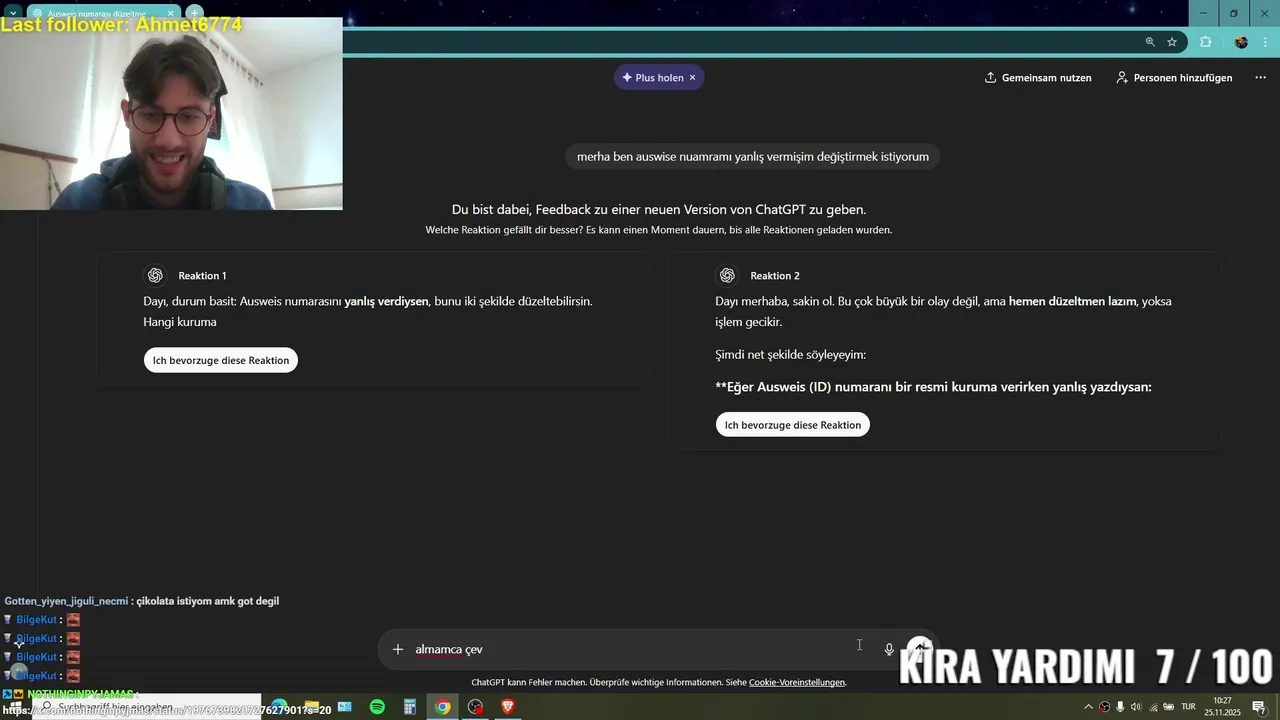Click the OBS icon in system tray
Screen dimensions: 1280x720
coord(1104,707)
